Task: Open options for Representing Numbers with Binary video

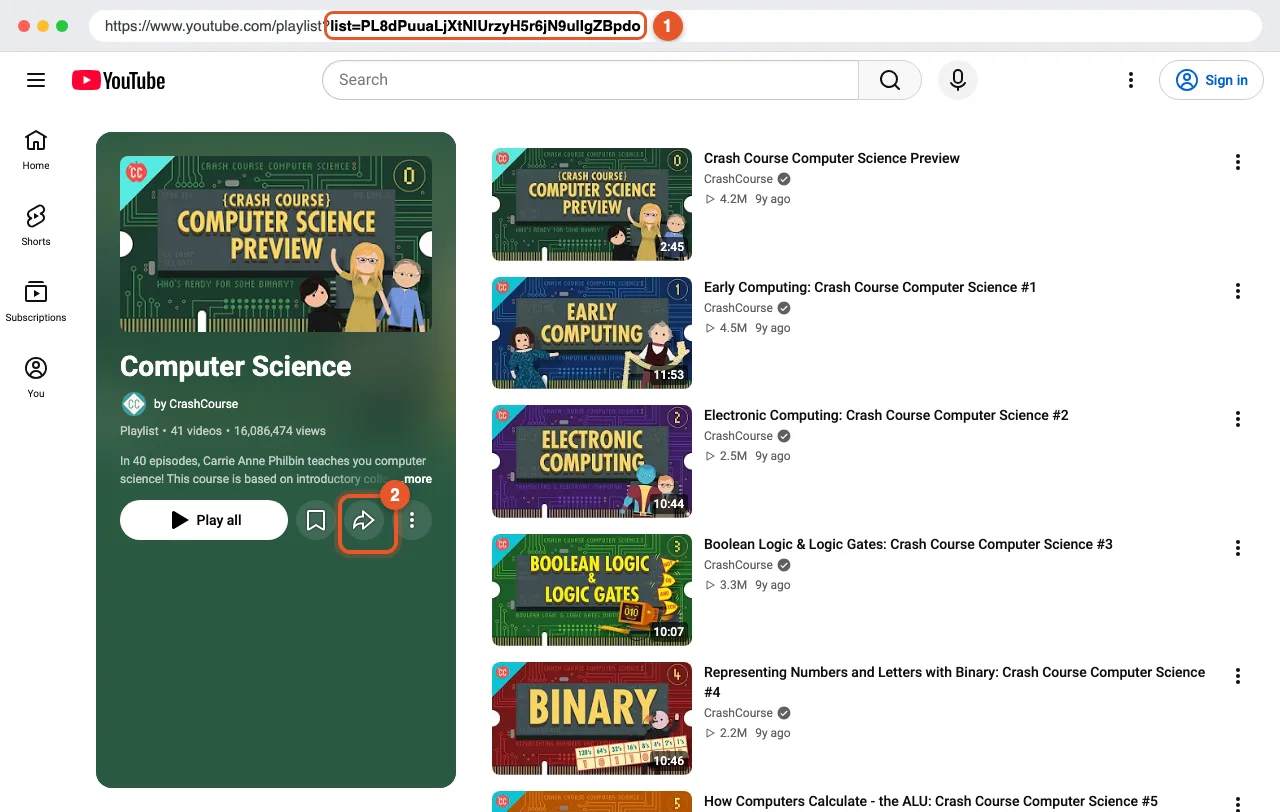Action: [x=1238, y=676]
